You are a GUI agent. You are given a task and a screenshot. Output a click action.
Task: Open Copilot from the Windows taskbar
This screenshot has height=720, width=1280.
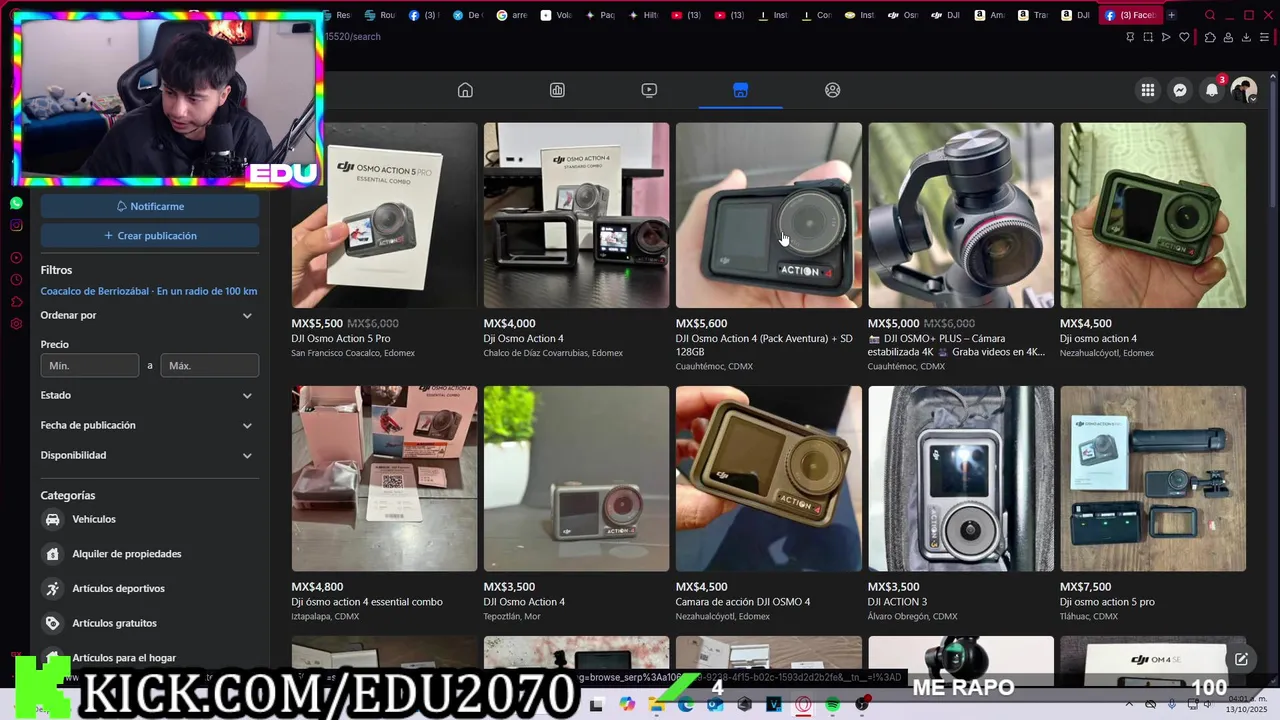tap(627, 705)
